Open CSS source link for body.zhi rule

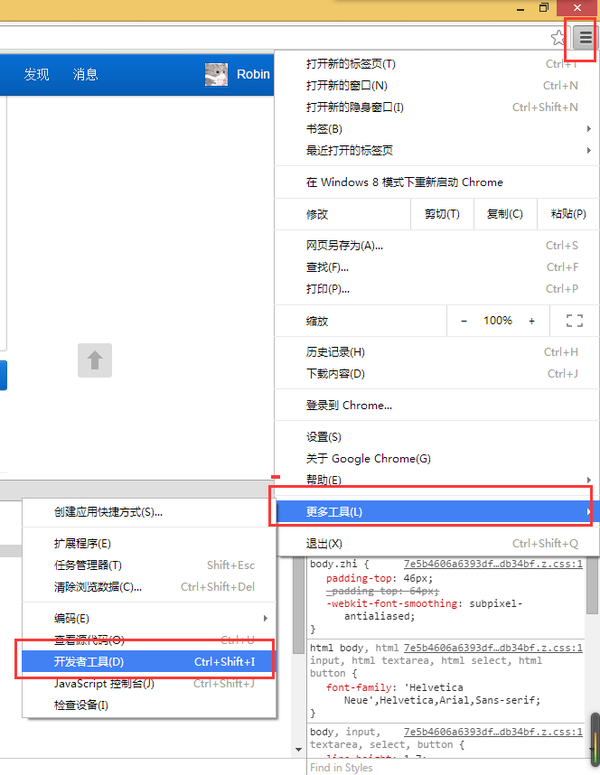click(493, 564)
